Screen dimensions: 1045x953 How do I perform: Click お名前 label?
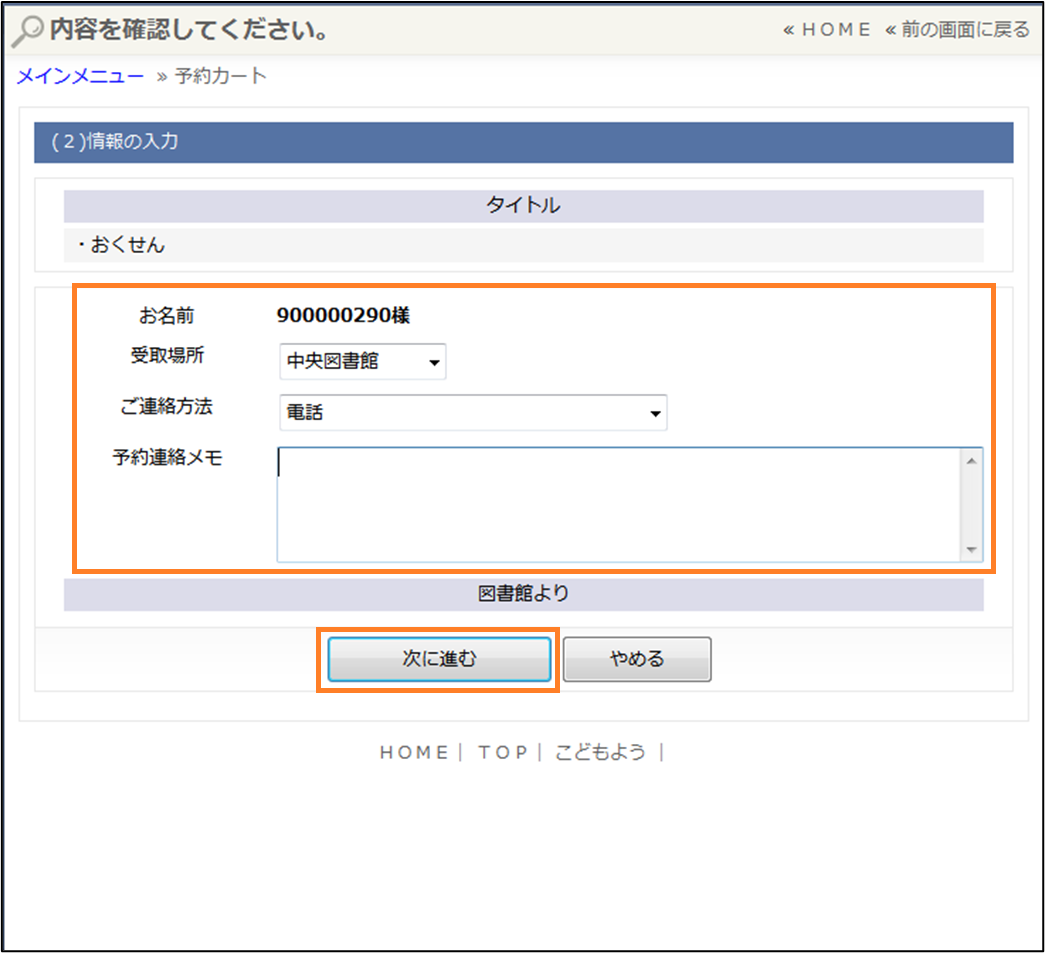(x=167, y=315)
